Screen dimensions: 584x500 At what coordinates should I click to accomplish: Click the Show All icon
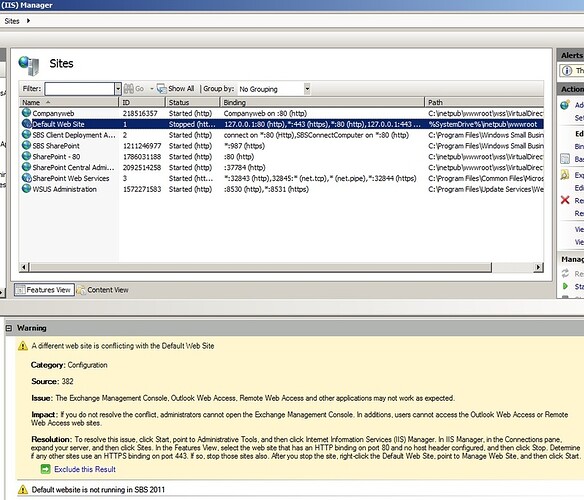(x=161, y=89)
